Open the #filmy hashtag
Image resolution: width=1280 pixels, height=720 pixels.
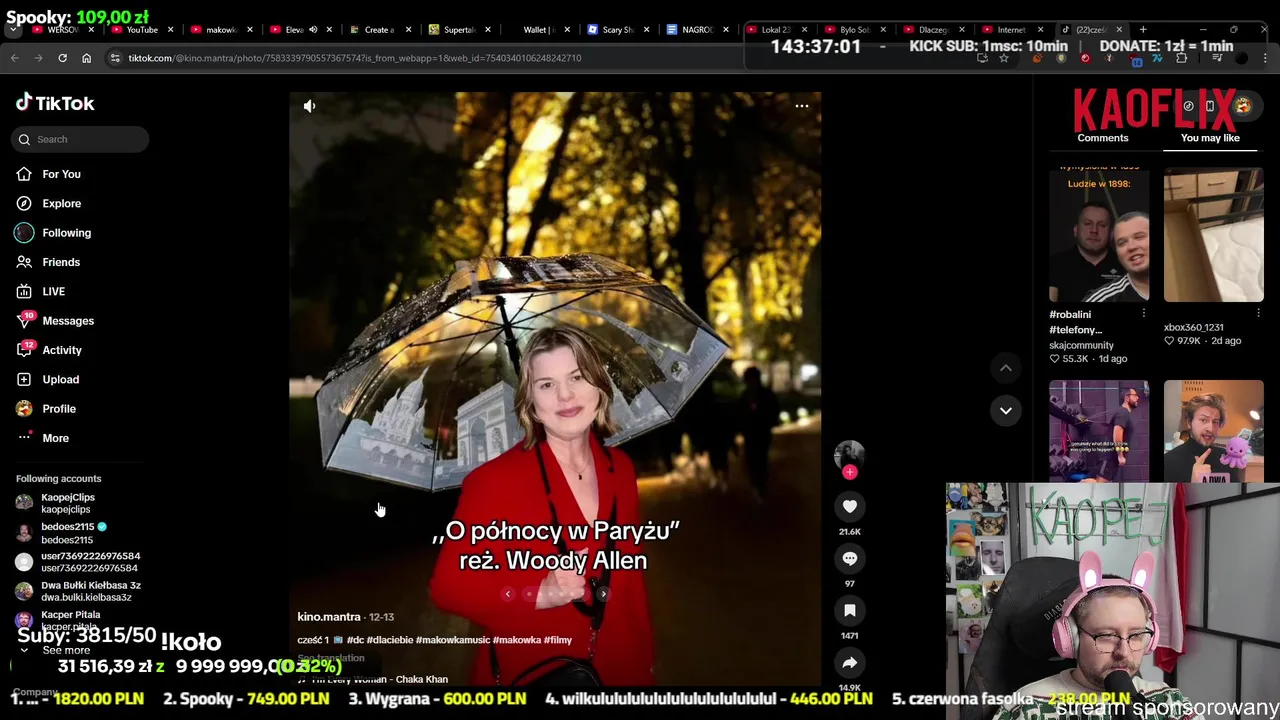(558, 640)
